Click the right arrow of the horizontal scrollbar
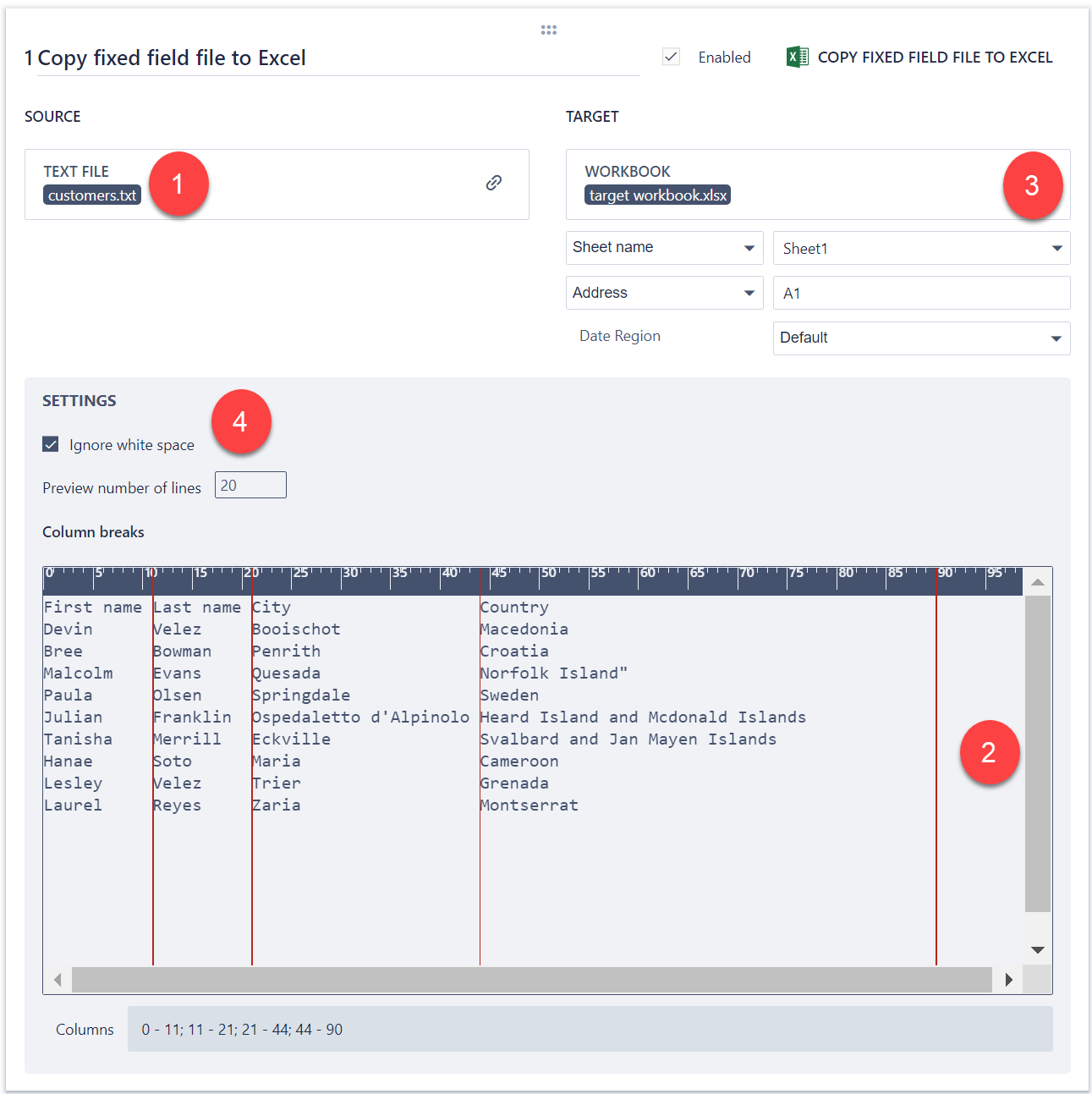Screen dimensions: 1092x1094 (1008, 980)
